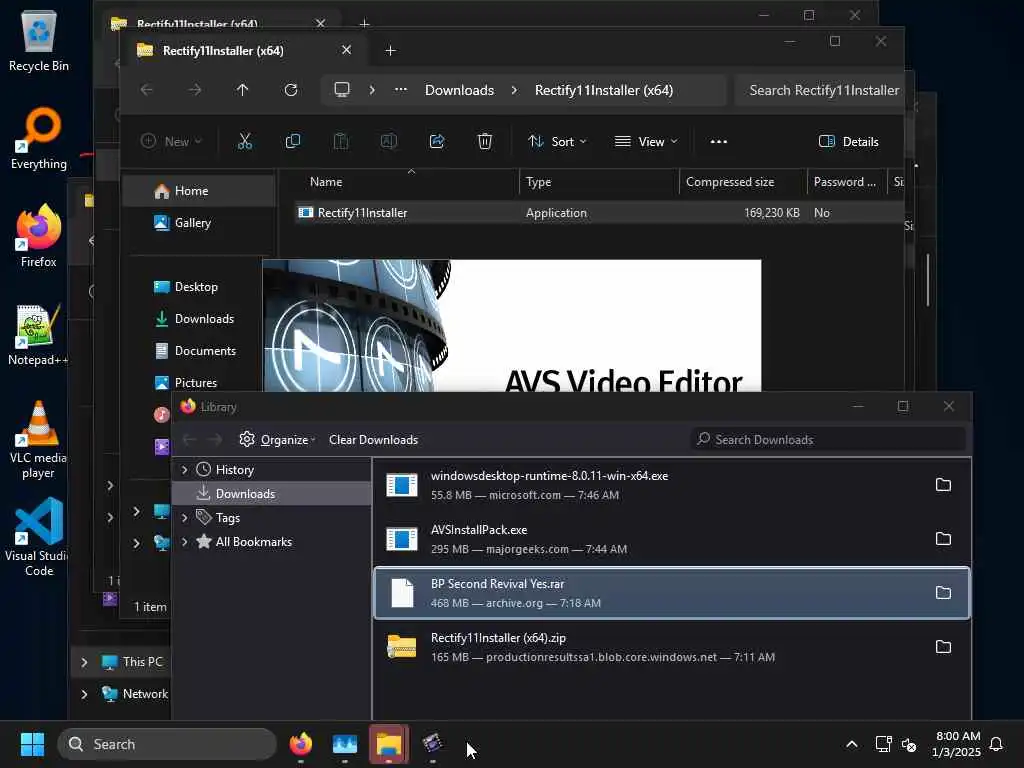The image size is (1024, 768).
Task: Select AVSInstallPack.exe download entry
Action: tap(671, 539)
